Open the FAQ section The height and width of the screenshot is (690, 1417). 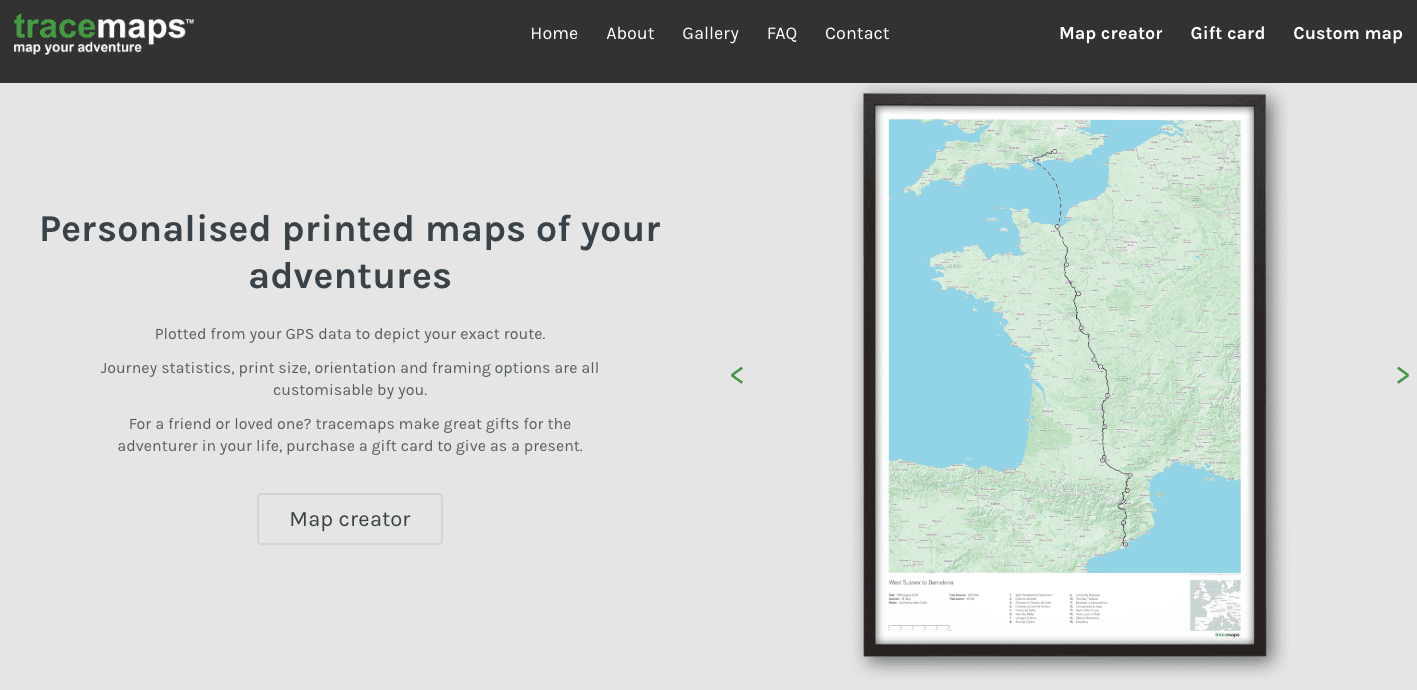[782, 33]
